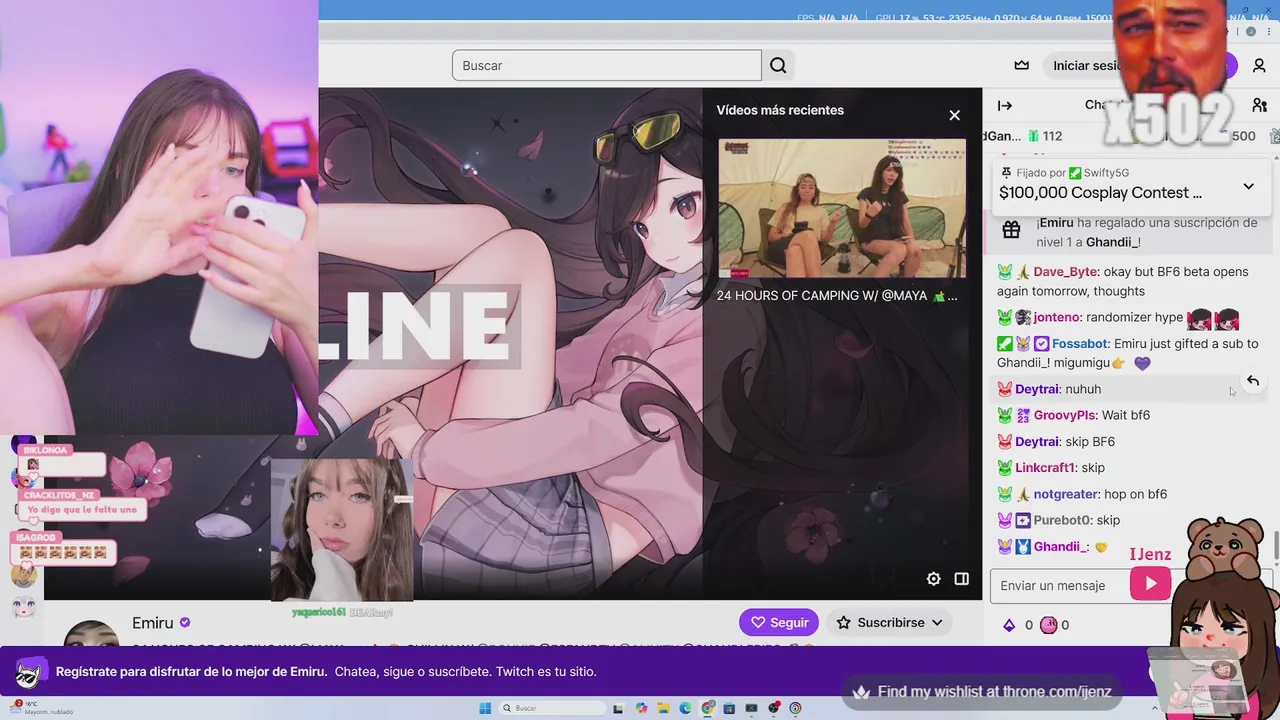Image resolution: width=1280 pixels, height=720 pixels.
Task: Click the gift icon on Emiru's sub notice
Action: point(1011,230)
